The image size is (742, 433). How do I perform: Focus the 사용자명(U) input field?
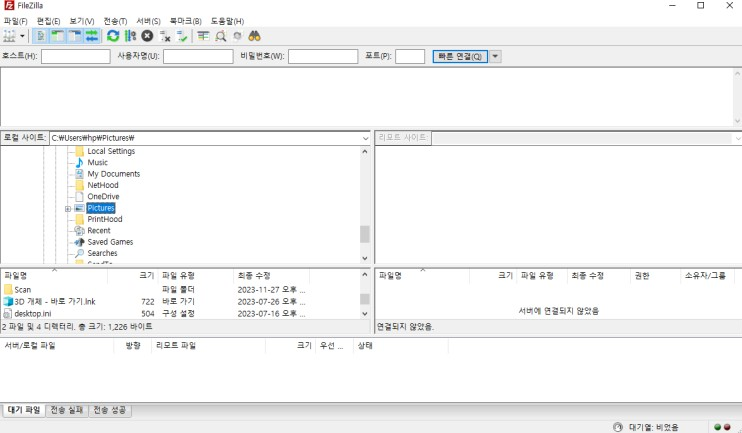click(198, 56)
